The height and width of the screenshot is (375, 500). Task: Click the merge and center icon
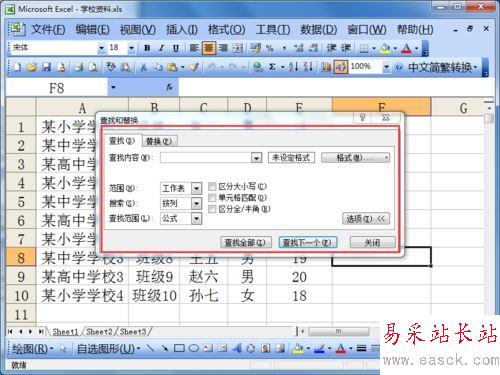click(x=238, y=48)
